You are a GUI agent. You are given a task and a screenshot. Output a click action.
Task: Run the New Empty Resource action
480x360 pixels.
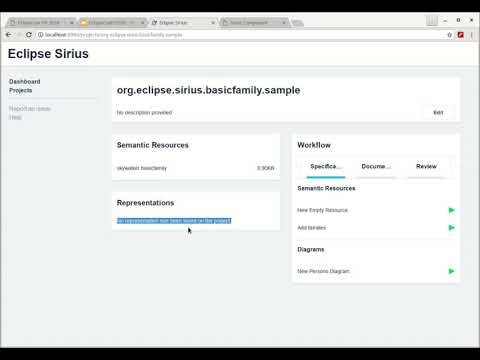451,210
